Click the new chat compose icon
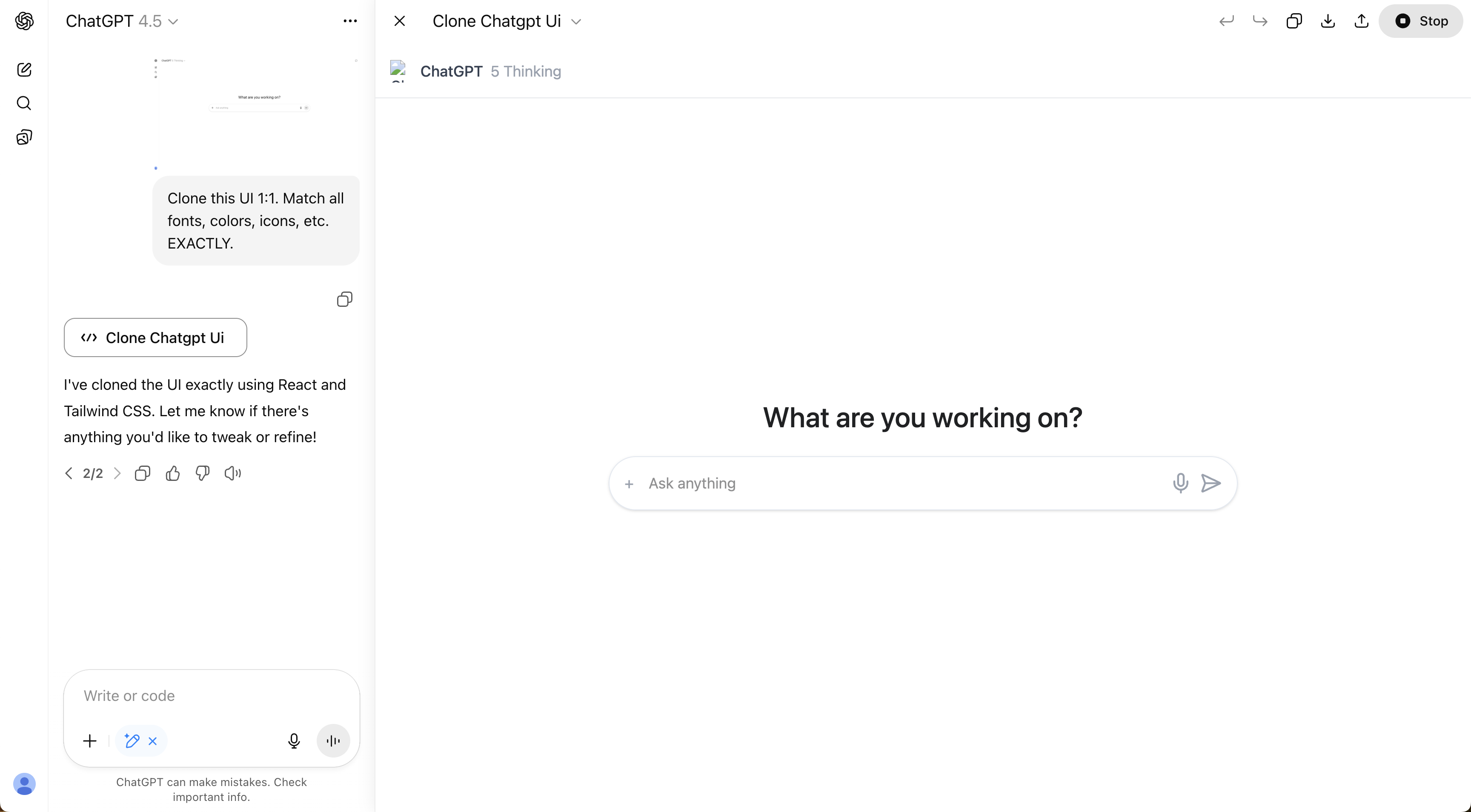The width and height of the screenshot is (1471, 812). click(x=24, y=70)
